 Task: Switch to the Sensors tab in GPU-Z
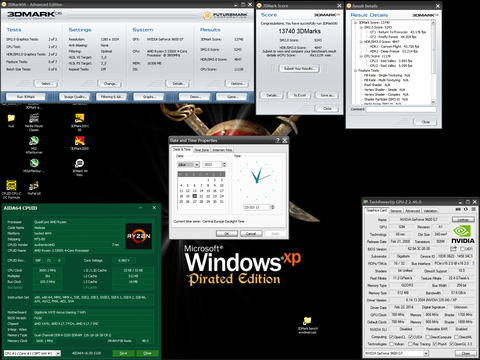tap(396, 211)
